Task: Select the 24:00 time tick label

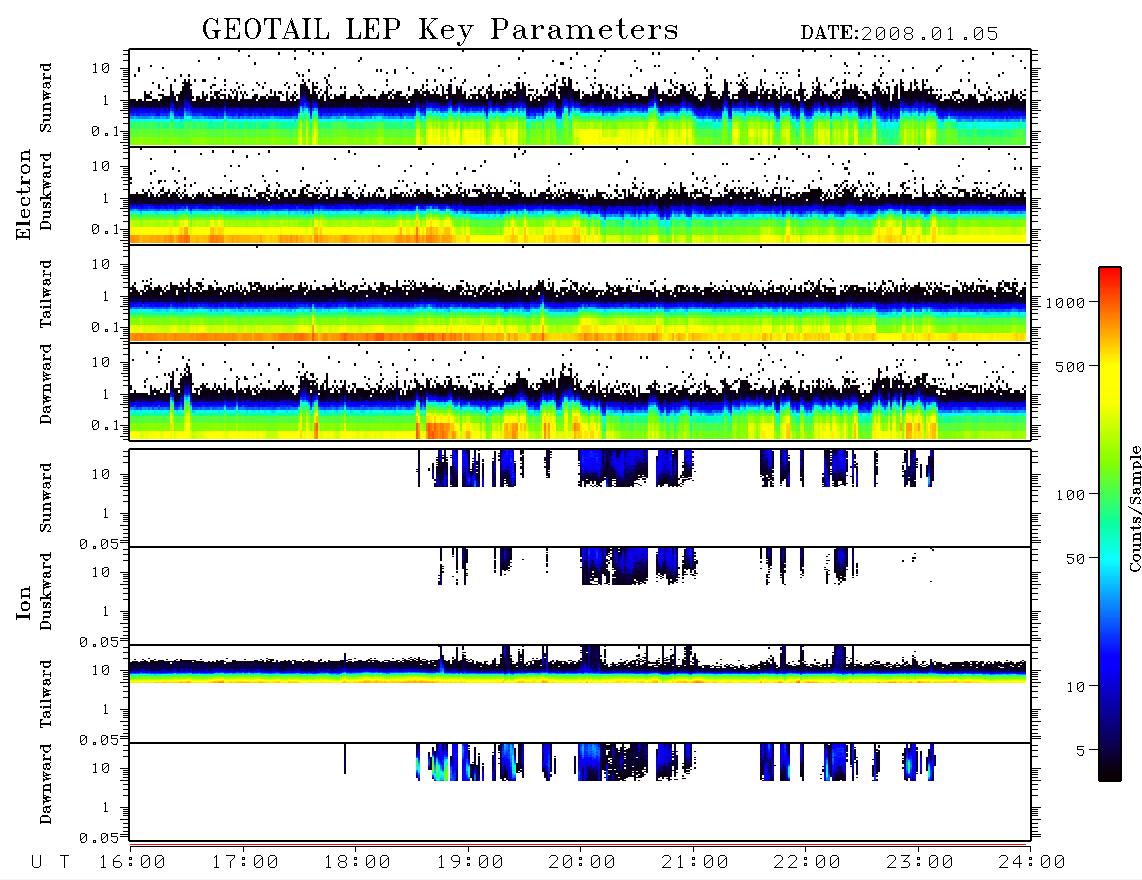Action: 1032,862
